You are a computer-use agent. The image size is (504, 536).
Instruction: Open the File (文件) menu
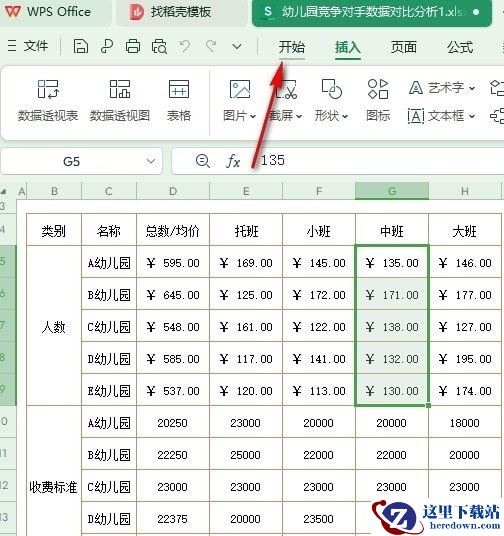(x=28, y=45)
